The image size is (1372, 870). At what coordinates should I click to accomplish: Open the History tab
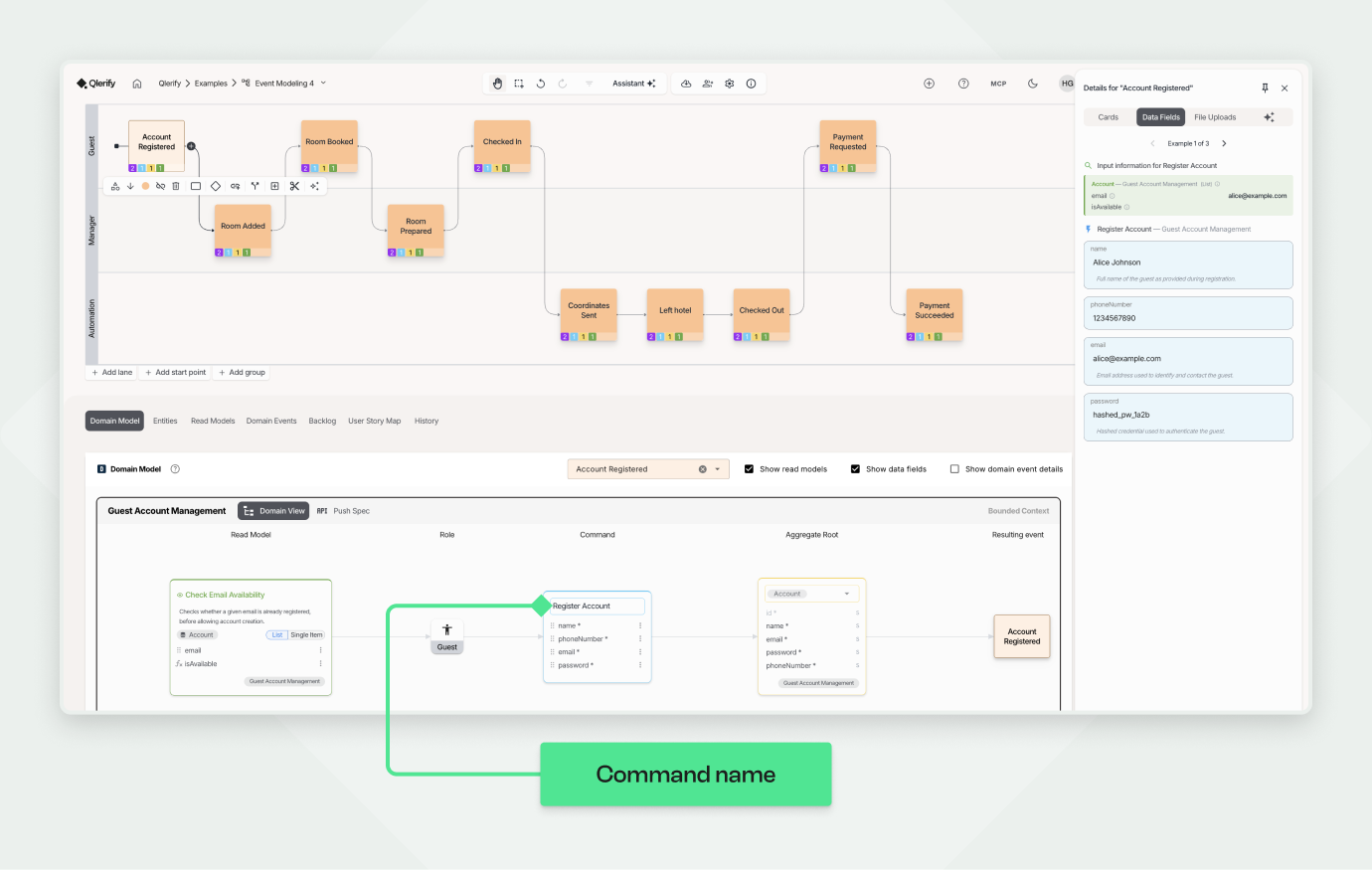[x=427, y=421]
